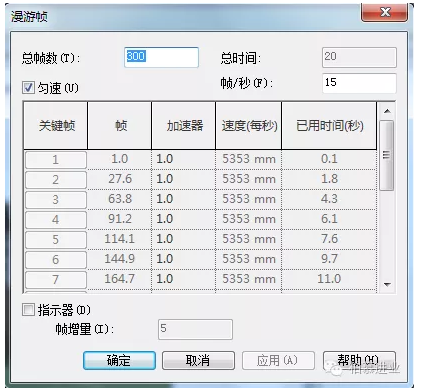The width and height of the screenshot is (421, 392).
Task: Click the disabled 总时间 field
Action: coord(359,57)
